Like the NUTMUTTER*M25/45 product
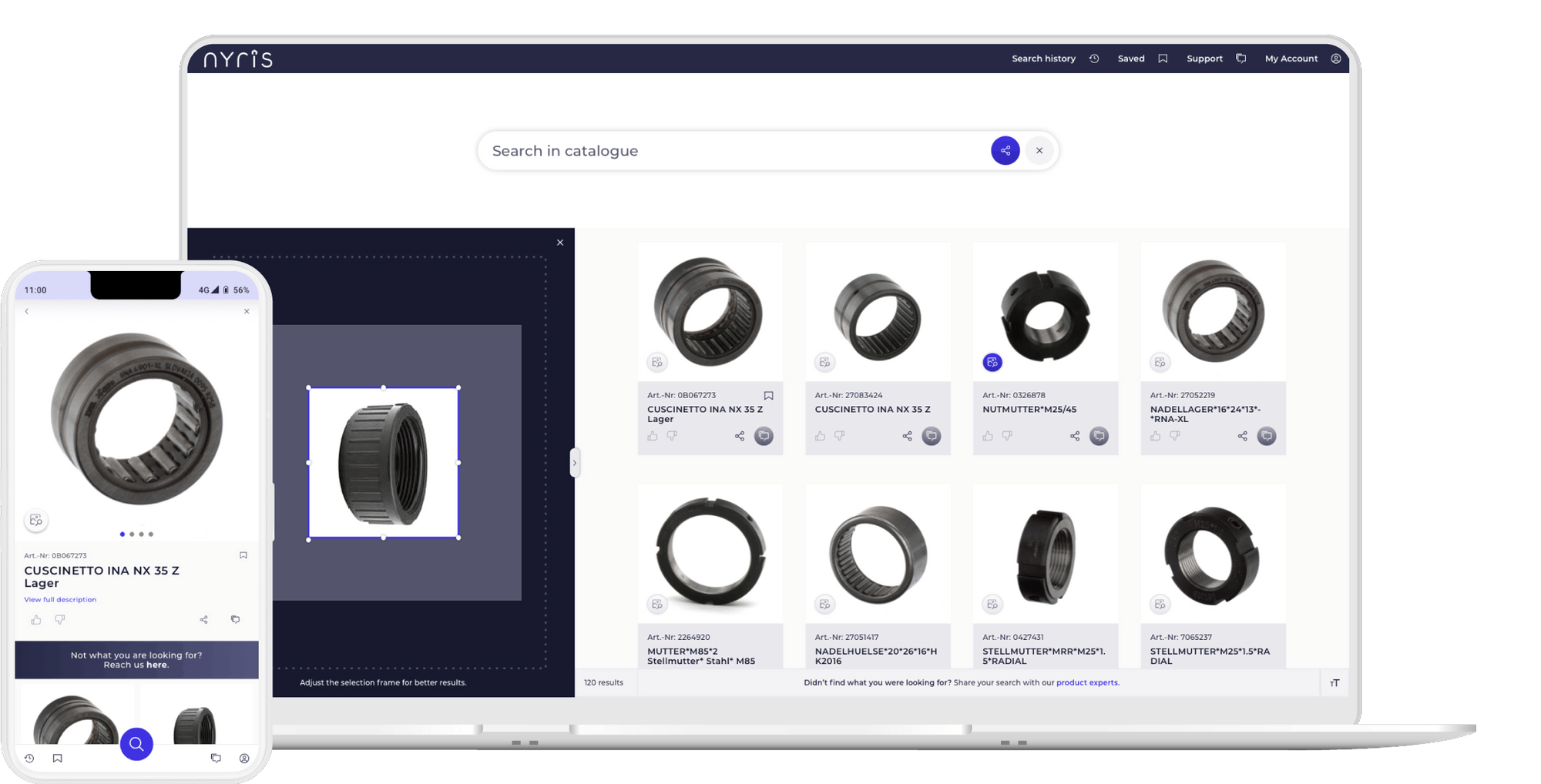 tap(988, 436)
